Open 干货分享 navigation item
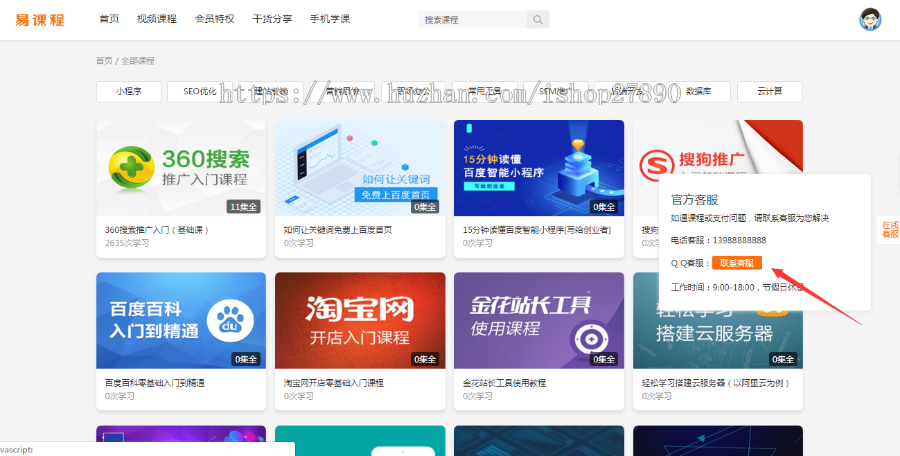900x456 pixels. point(272,19)
